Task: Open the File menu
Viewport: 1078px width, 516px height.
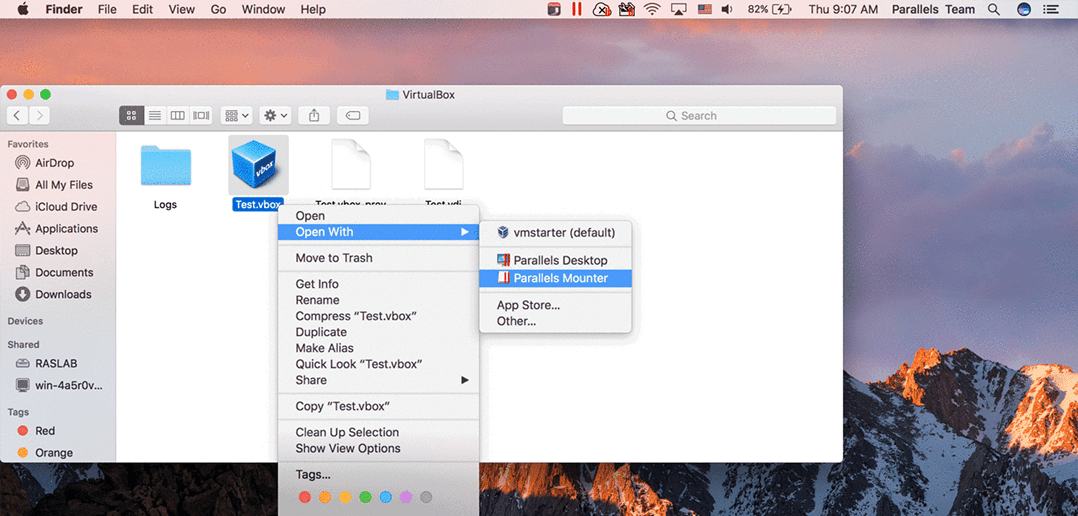Action: pyautogui.click(x=107, y=10)
